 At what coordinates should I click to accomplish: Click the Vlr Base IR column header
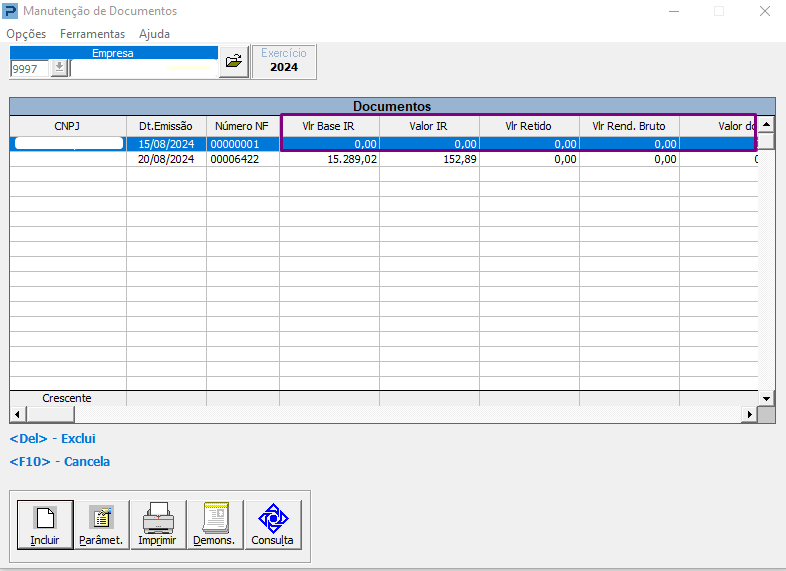pyautogui.click(x=329, y=126)
